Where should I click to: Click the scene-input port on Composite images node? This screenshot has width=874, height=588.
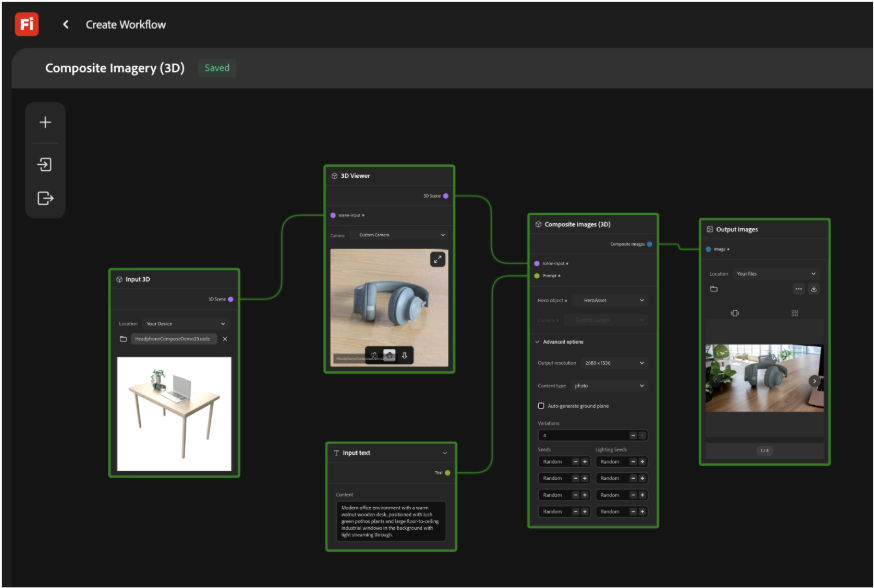click(537, 263)
